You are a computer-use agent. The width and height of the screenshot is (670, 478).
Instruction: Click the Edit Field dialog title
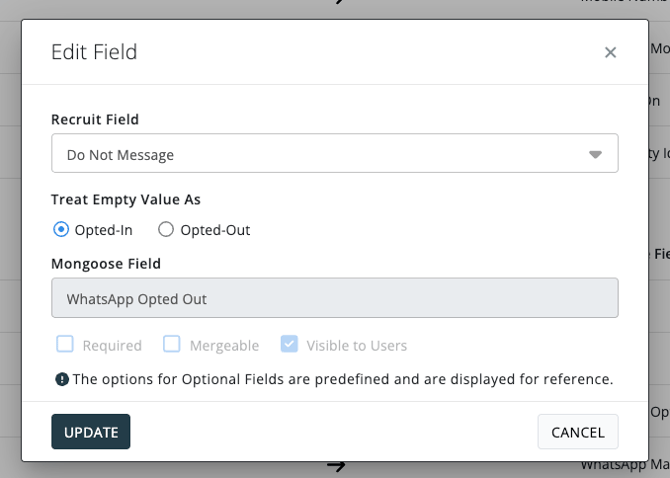tap(94, 52)
